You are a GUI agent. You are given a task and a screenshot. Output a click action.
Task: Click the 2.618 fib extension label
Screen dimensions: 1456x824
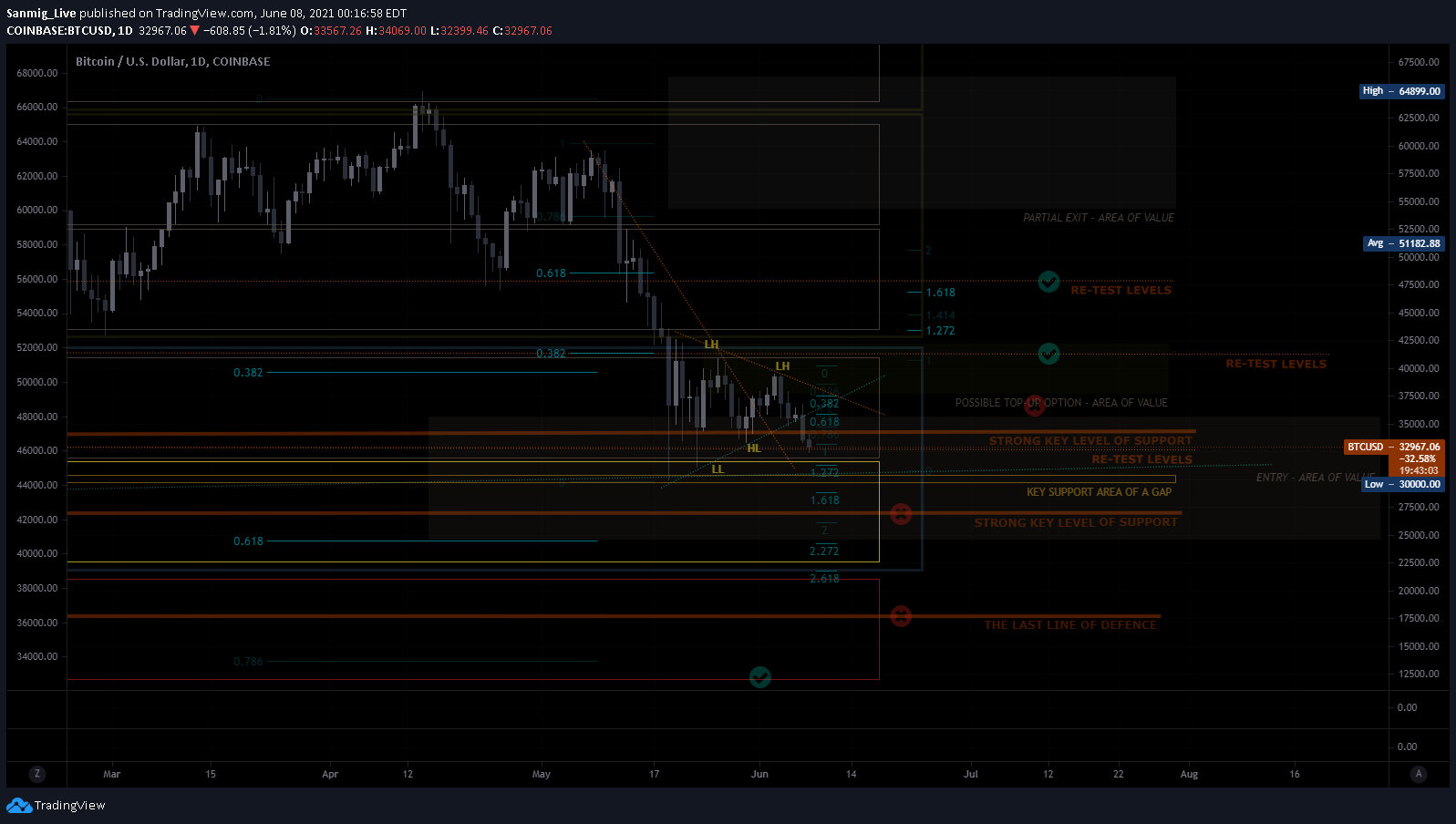point(824,579)
